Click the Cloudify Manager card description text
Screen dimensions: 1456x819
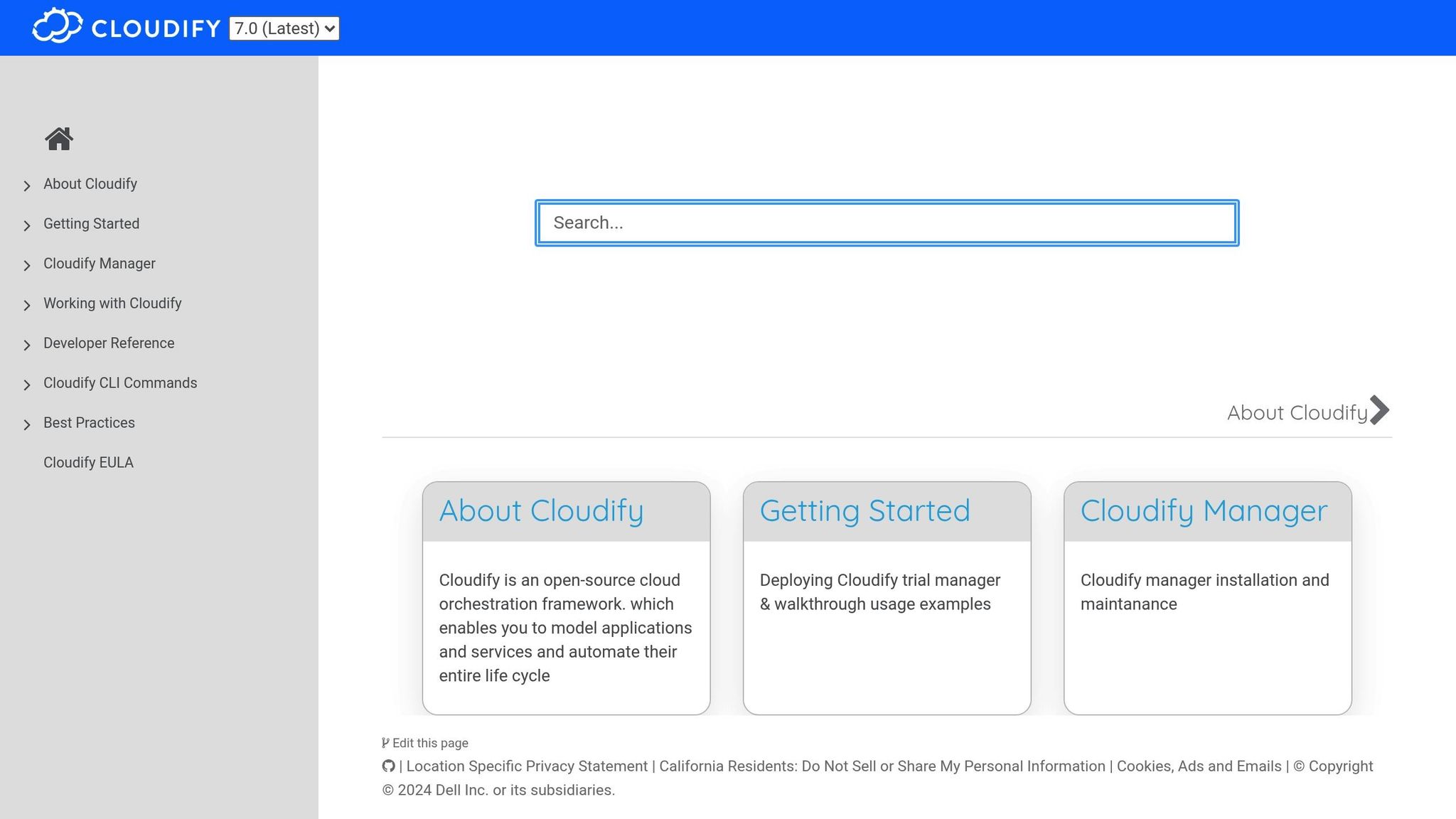[1204, 592]
